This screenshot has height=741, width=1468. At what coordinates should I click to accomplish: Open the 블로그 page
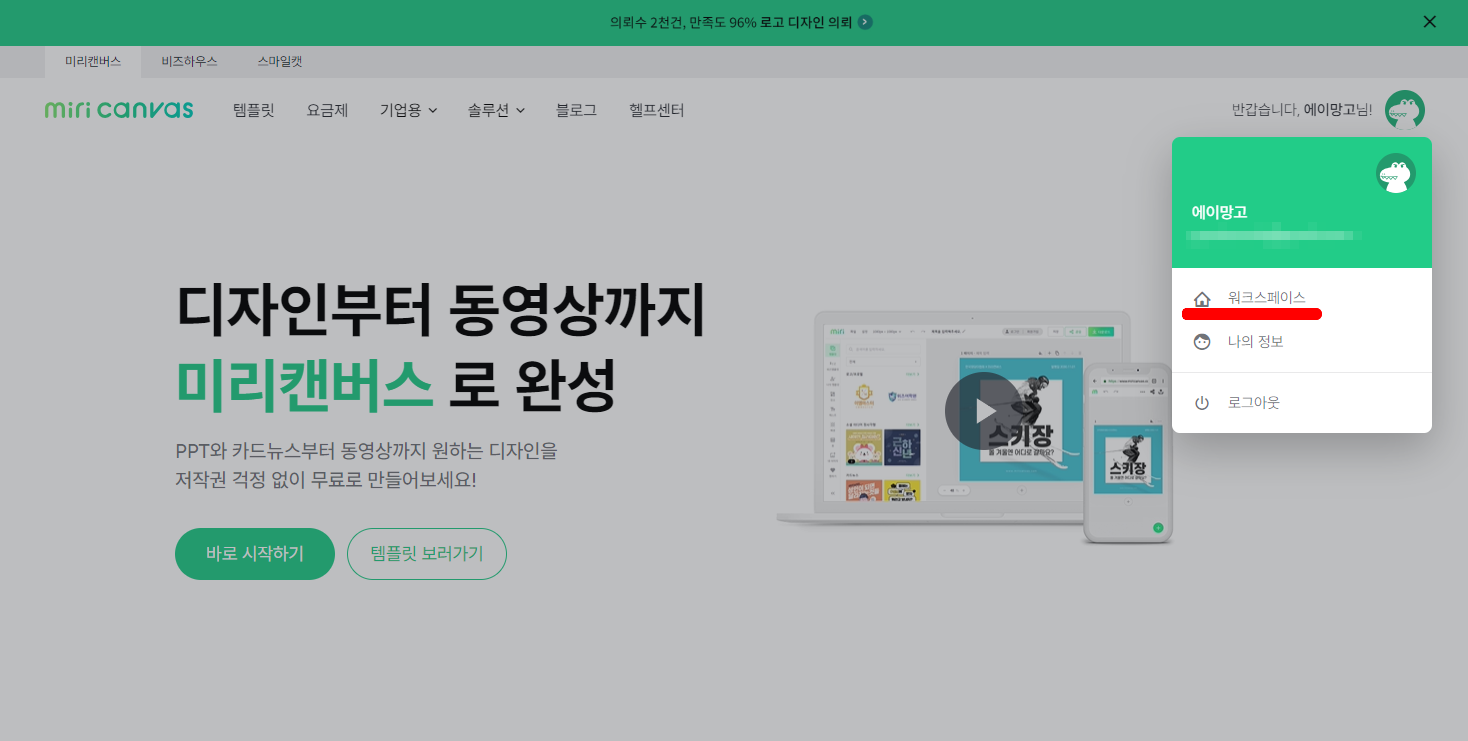(x=575, y=110)
